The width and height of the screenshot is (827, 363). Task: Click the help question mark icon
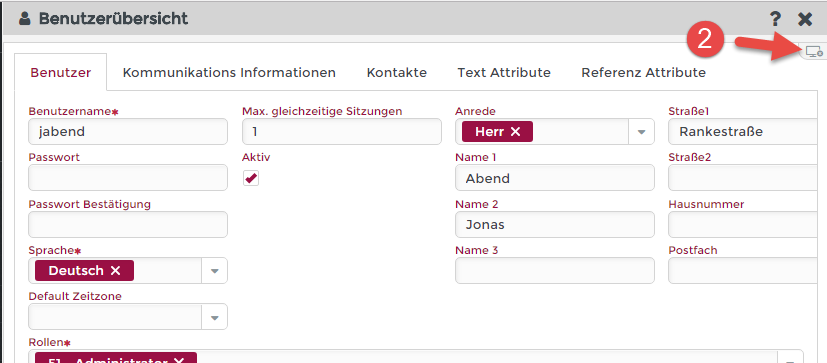[x=775, y=20]
